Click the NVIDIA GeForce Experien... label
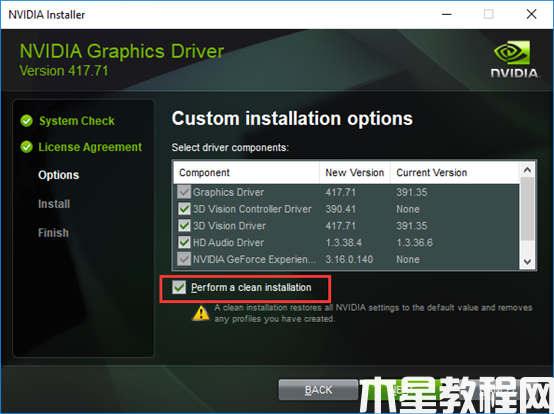554x414 pixels. (254, 259)
